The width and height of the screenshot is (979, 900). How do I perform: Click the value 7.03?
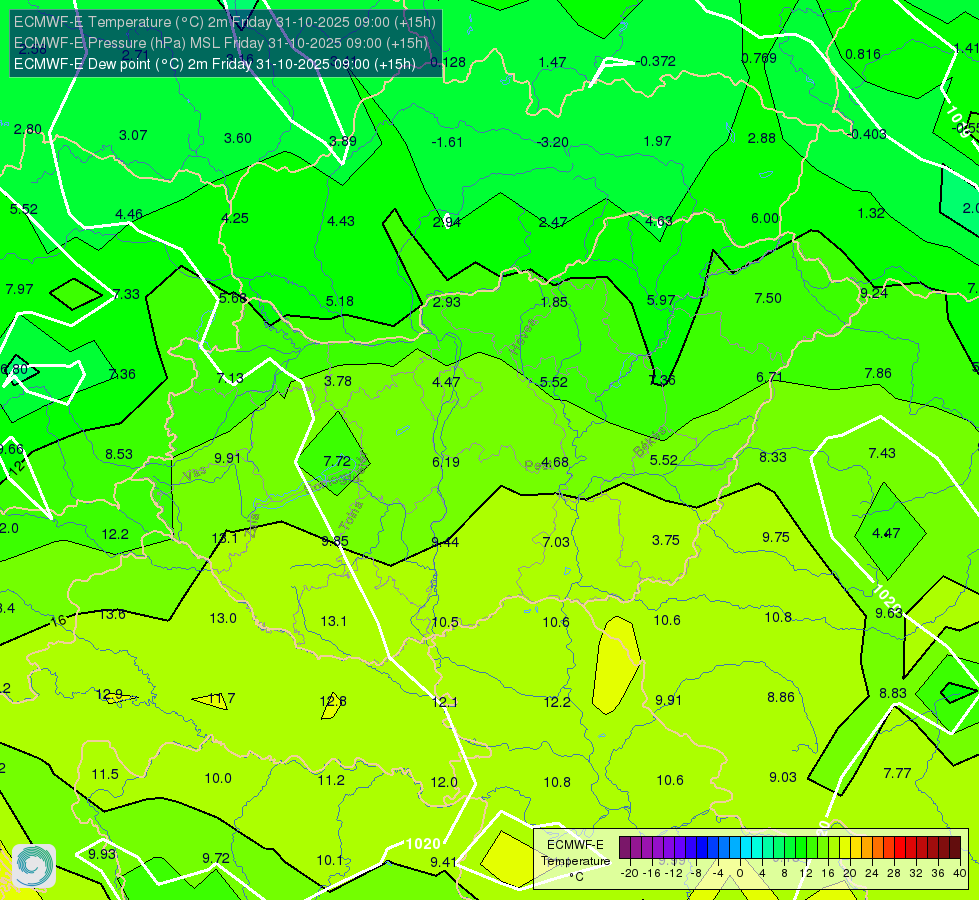556,542
